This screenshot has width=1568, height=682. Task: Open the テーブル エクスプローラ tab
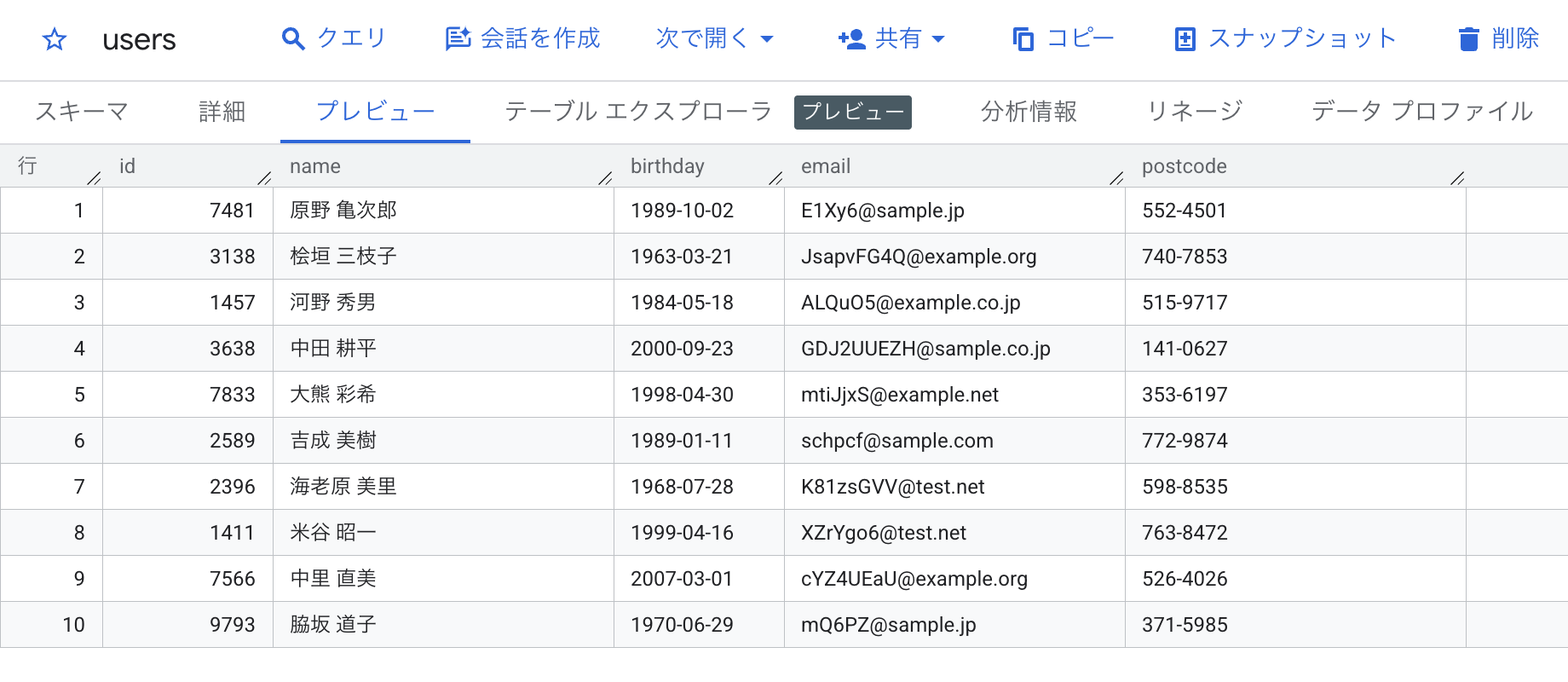click(x=638, y=112)
